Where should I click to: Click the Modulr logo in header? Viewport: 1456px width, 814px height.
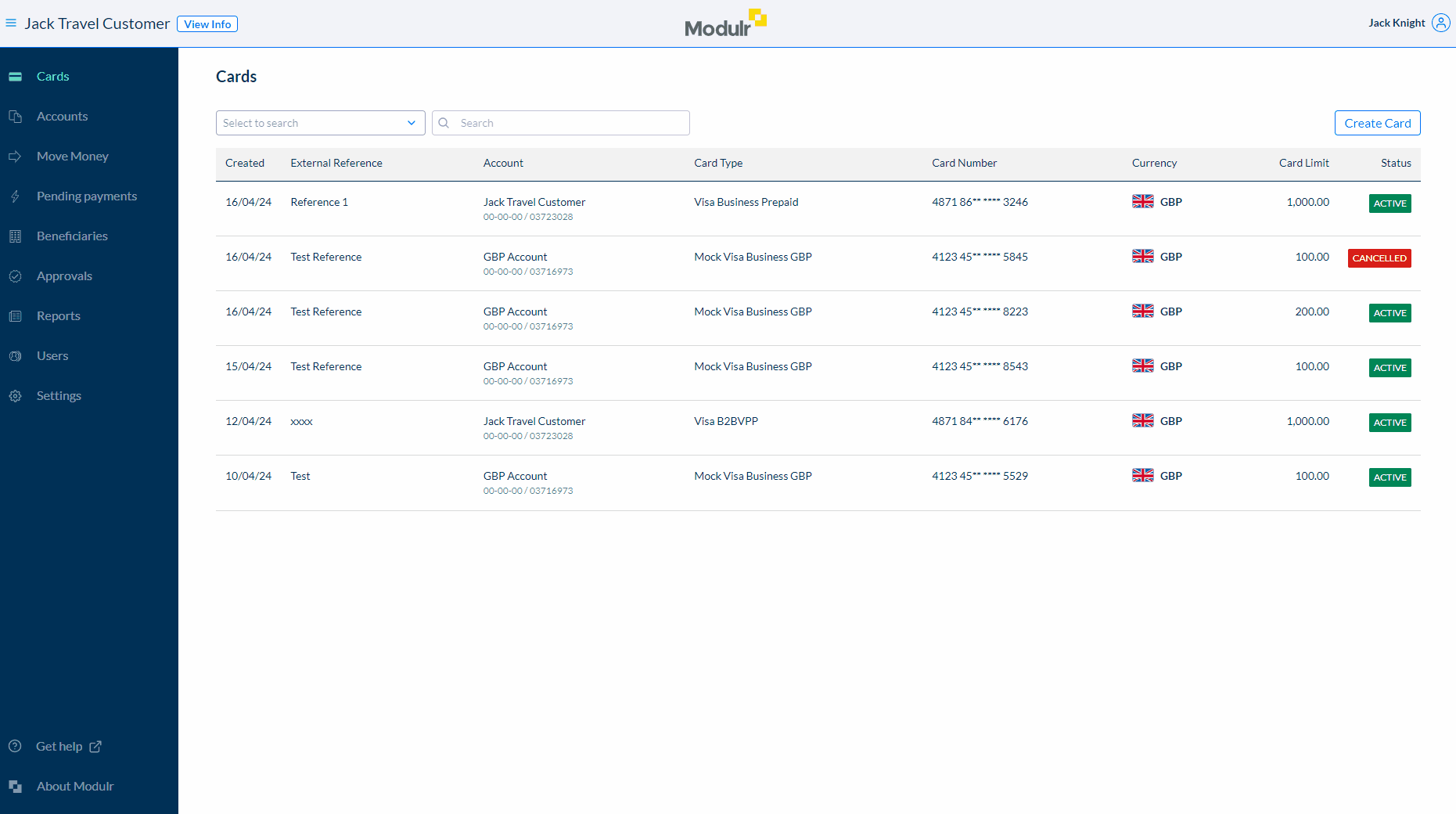coord(725,23)
